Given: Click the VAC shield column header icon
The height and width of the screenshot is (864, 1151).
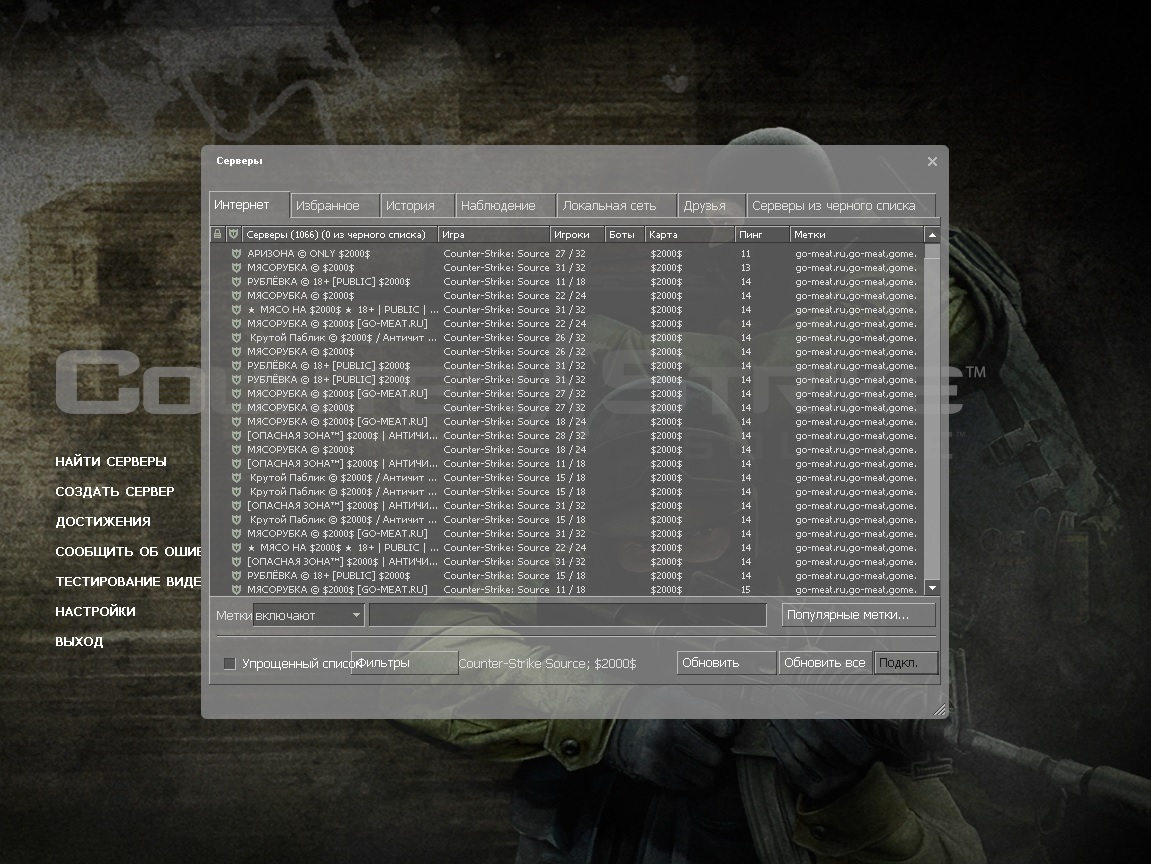Looking at the screenshot, I should point(233,234).
